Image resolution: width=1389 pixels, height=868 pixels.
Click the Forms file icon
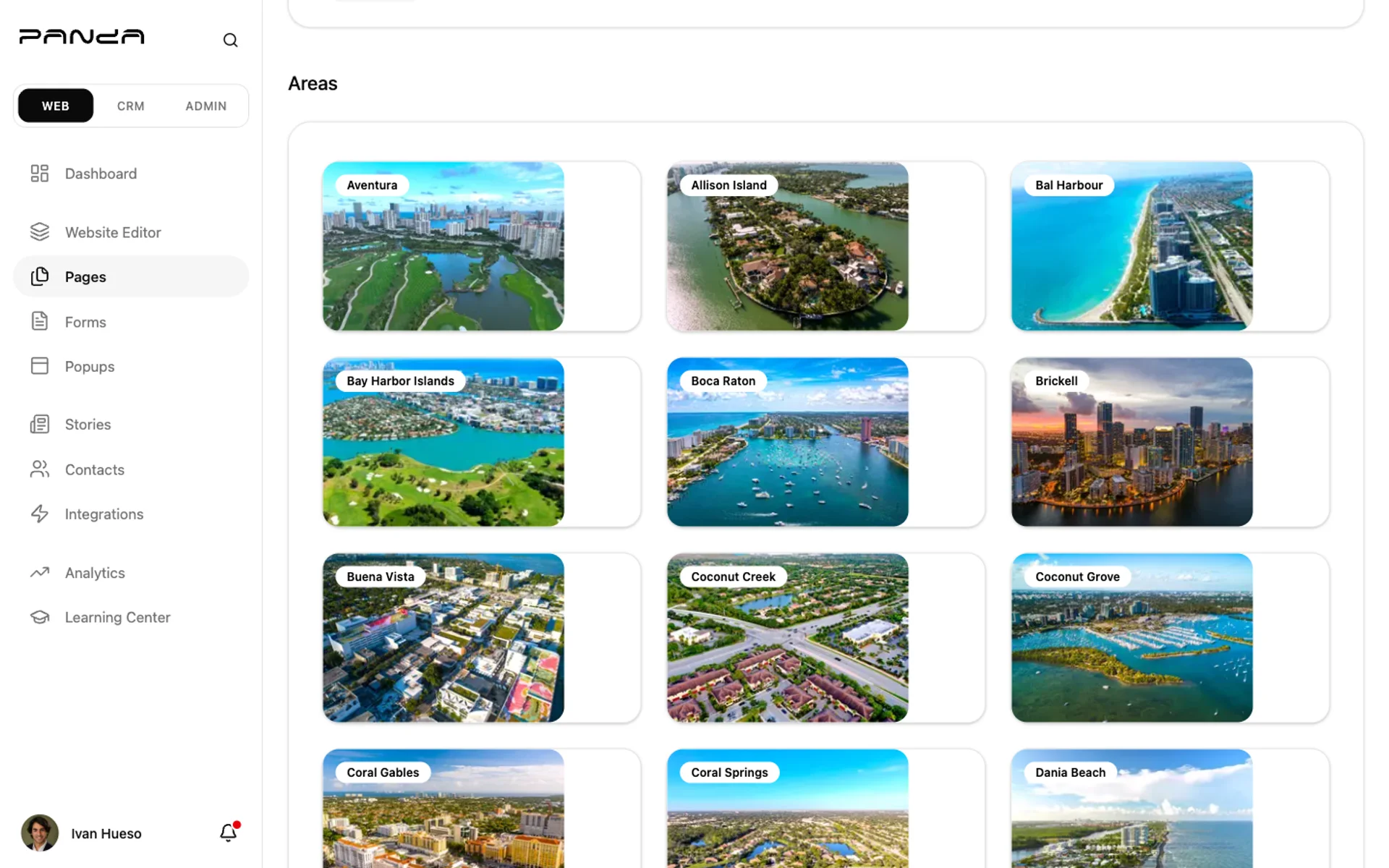tap(40, 321)
